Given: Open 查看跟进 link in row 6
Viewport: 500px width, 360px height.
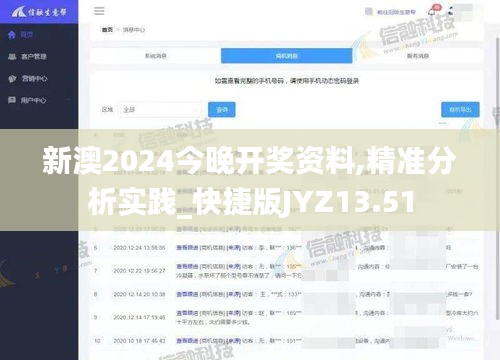Looking at the screenshot, I should pyautogui.click(x=187, y=248).
